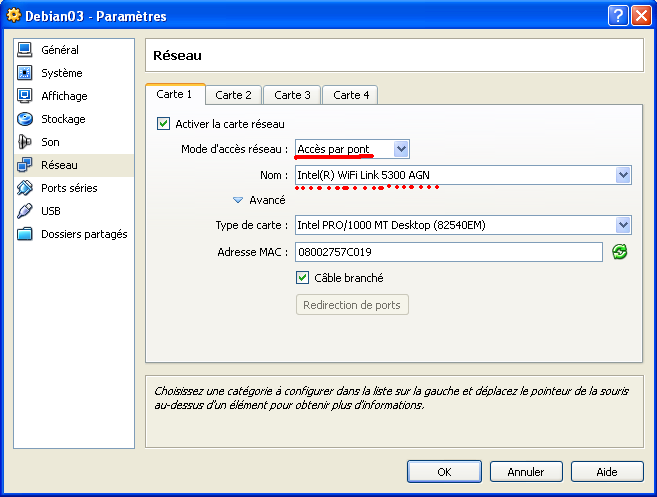
Task: Click the Réseau heading text
Action: (x=177, y=55)
